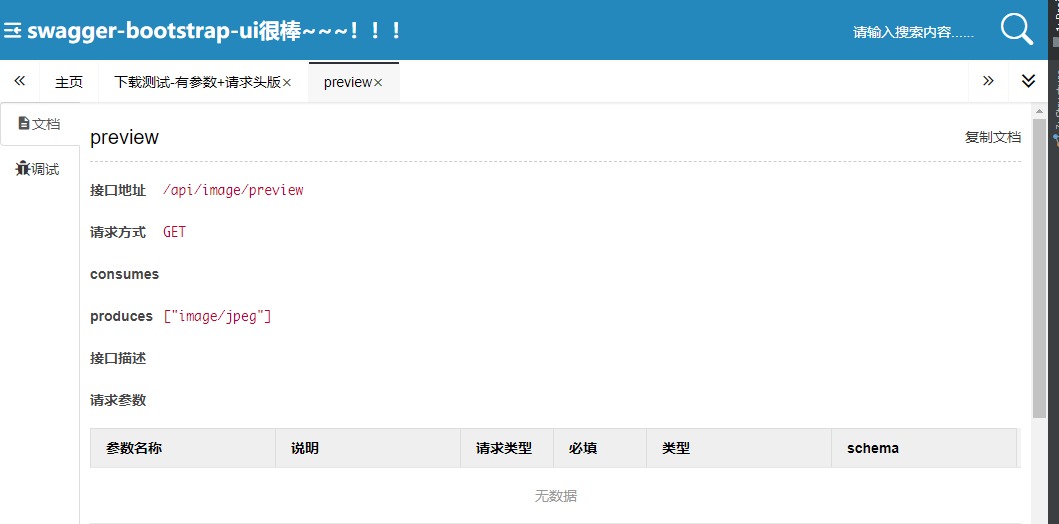Click the /api/image/preview path text
Viewport: 1059px width, 524px height.
pos(233,190)
